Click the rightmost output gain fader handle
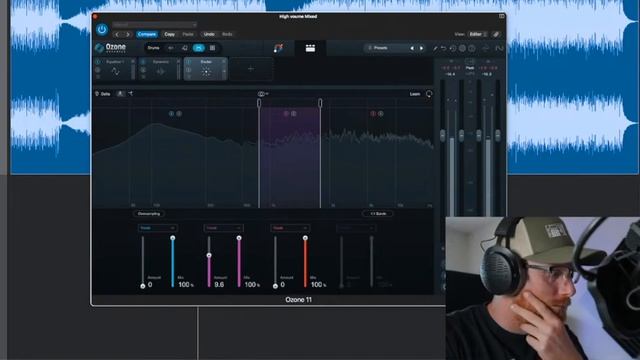Screen dimensions: 640x360 tap(498, 135)
